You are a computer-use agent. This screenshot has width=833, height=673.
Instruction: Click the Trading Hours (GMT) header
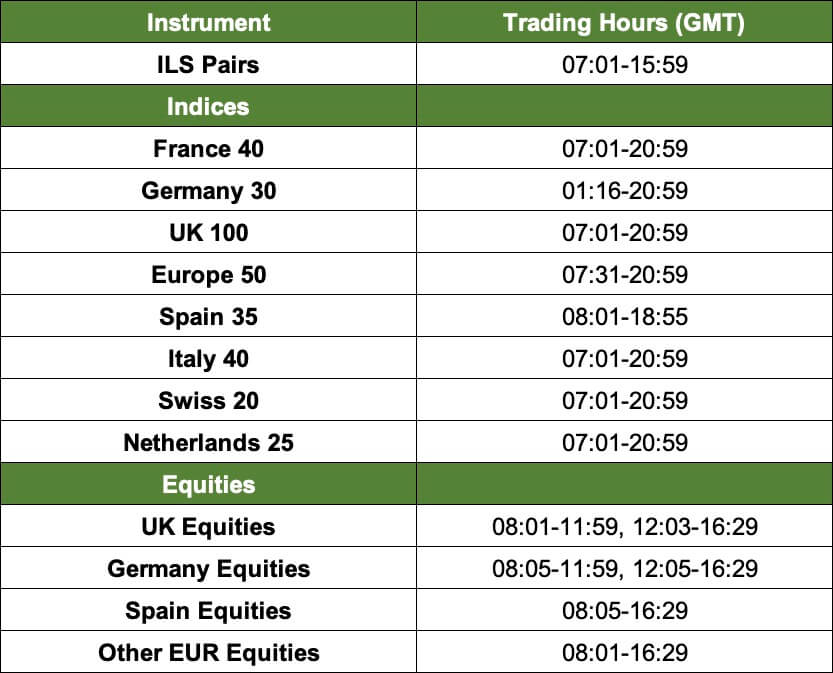[x=624, y=22]
